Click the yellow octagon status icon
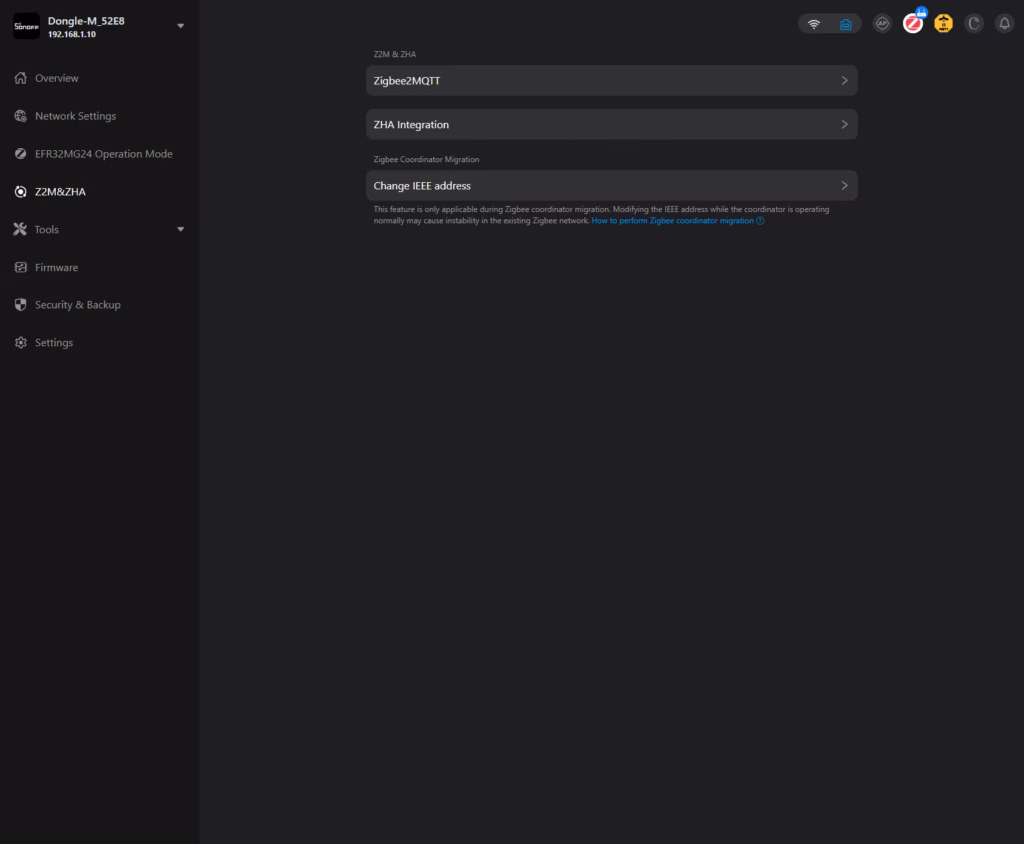This screenshot has width=1024, height=844. coord(943,24)
